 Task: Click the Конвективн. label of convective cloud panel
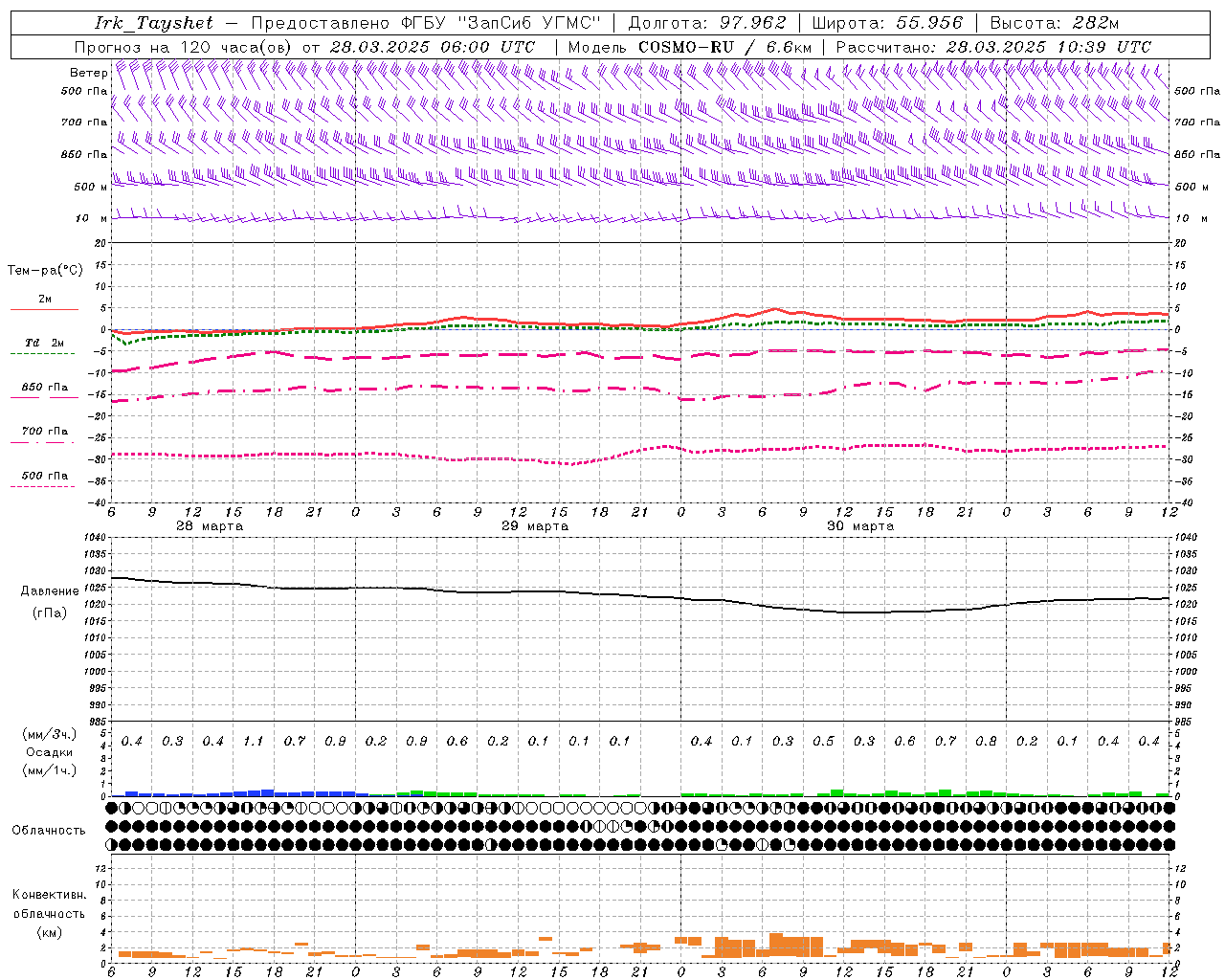50,895
